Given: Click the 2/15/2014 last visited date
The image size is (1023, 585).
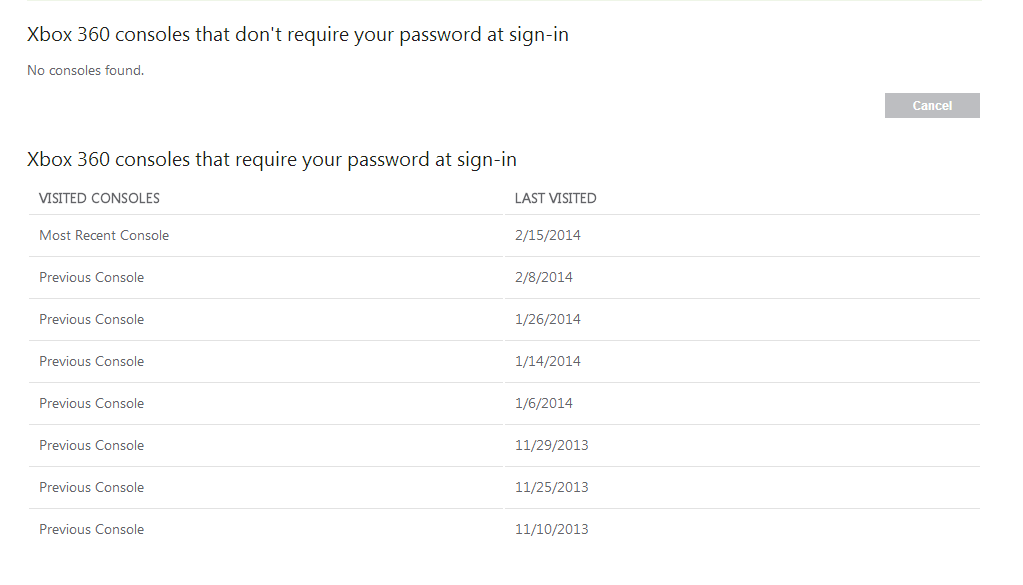Looking at the screenshot, I should 547,236.
